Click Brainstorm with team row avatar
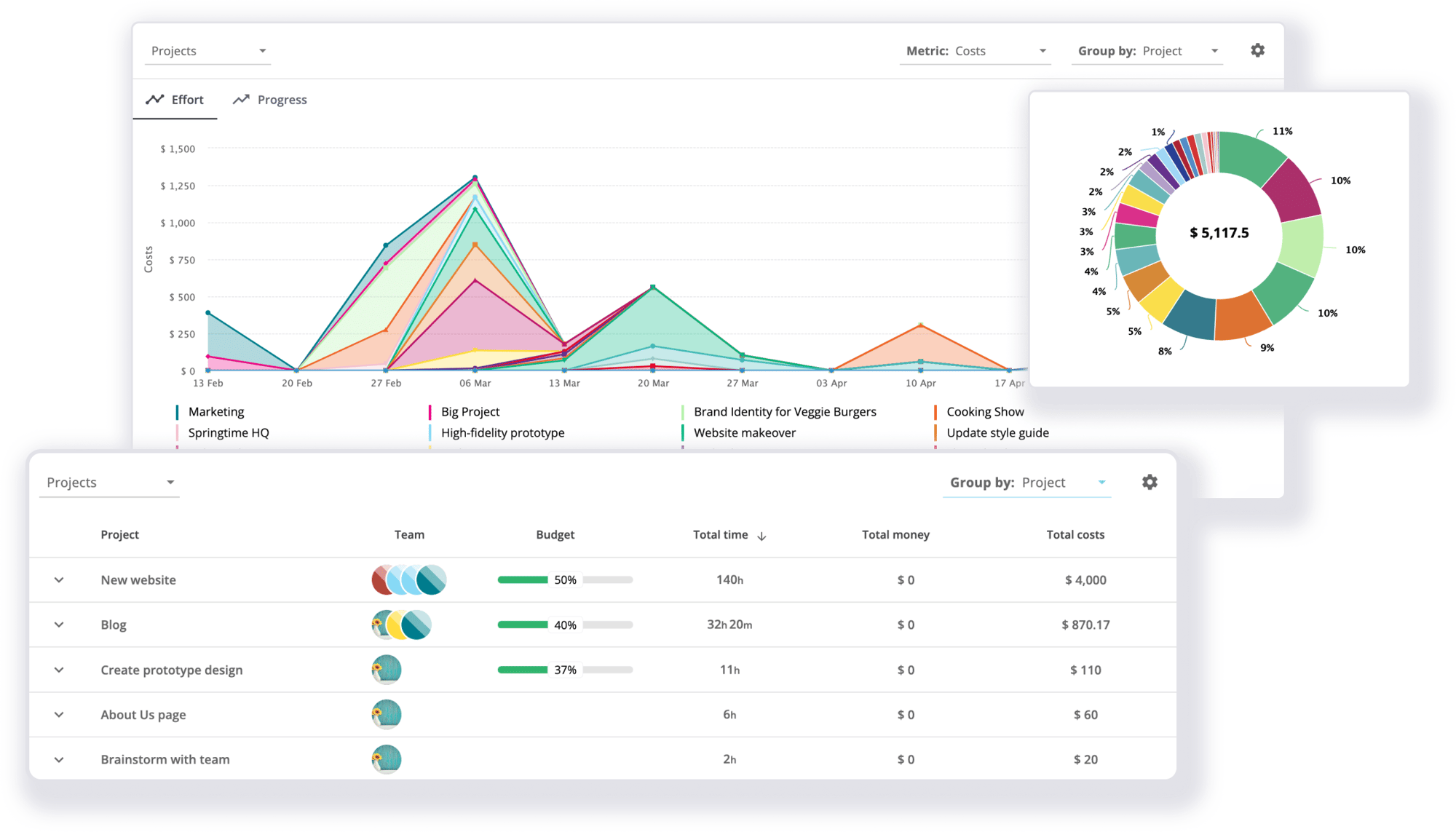Viewport: 1456px width, 832px height. click(387, 759)
